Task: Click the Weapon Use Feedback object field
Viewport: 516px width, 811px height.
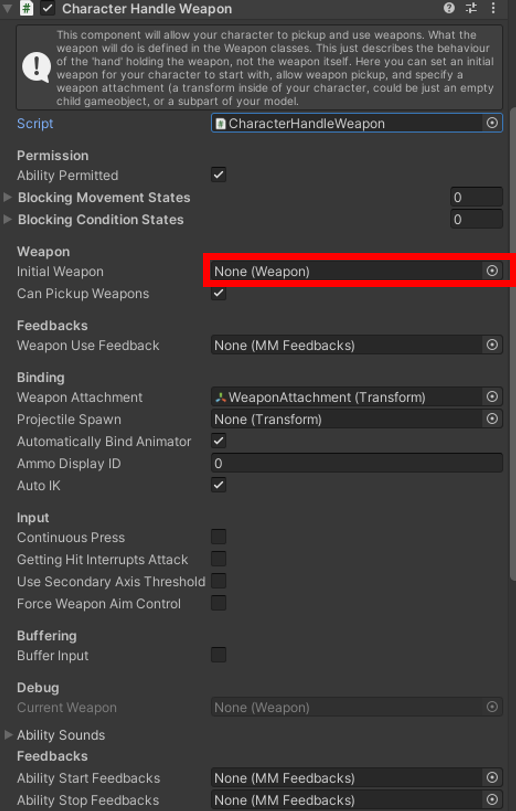Action: pos(357,344)
